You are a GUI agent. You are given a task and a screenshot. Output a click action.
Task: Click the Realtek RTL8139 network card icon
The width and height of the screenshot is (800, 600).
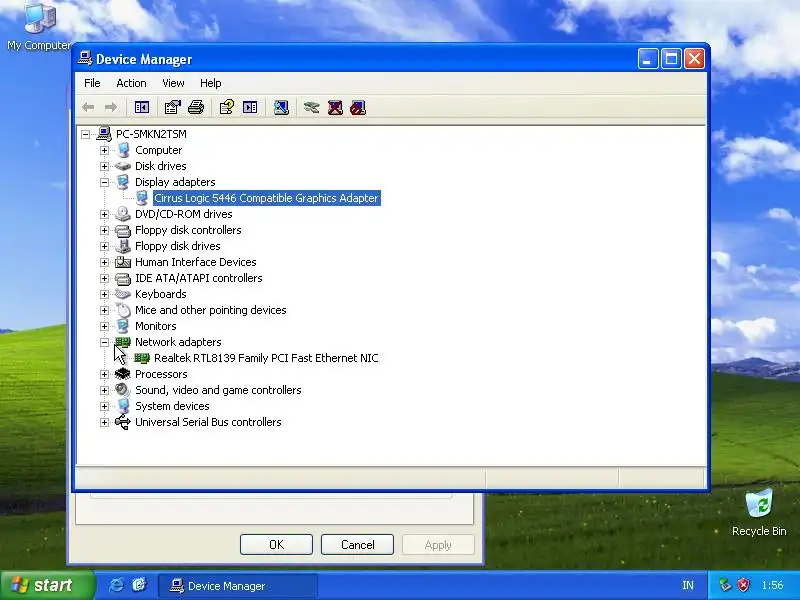pos(142,358)
